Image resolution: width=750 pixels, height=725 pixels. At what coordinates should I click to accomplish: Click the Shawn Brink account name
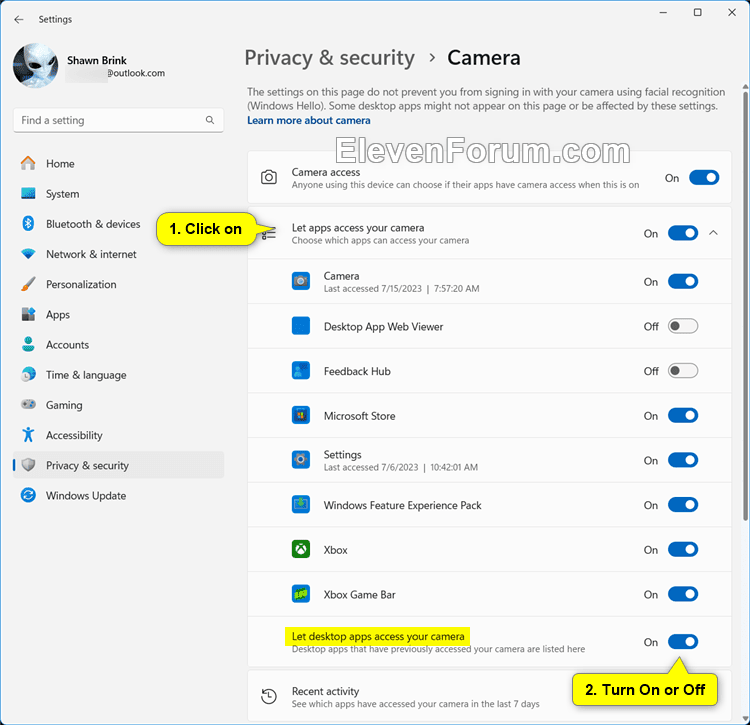click(97, 60)
